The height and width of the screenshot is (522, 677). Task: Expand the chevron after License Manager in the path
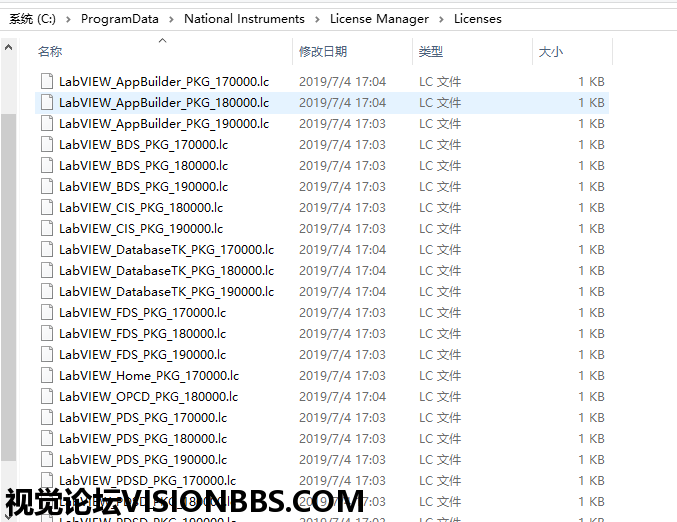(441, 19)
